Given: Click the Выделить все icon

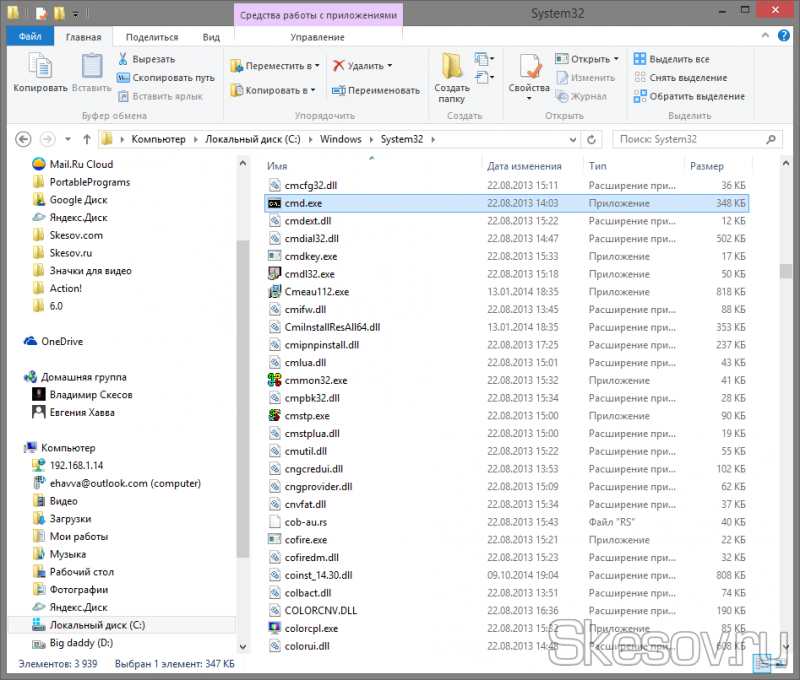Looking at the screenshot, I should (x=640, y=59).
